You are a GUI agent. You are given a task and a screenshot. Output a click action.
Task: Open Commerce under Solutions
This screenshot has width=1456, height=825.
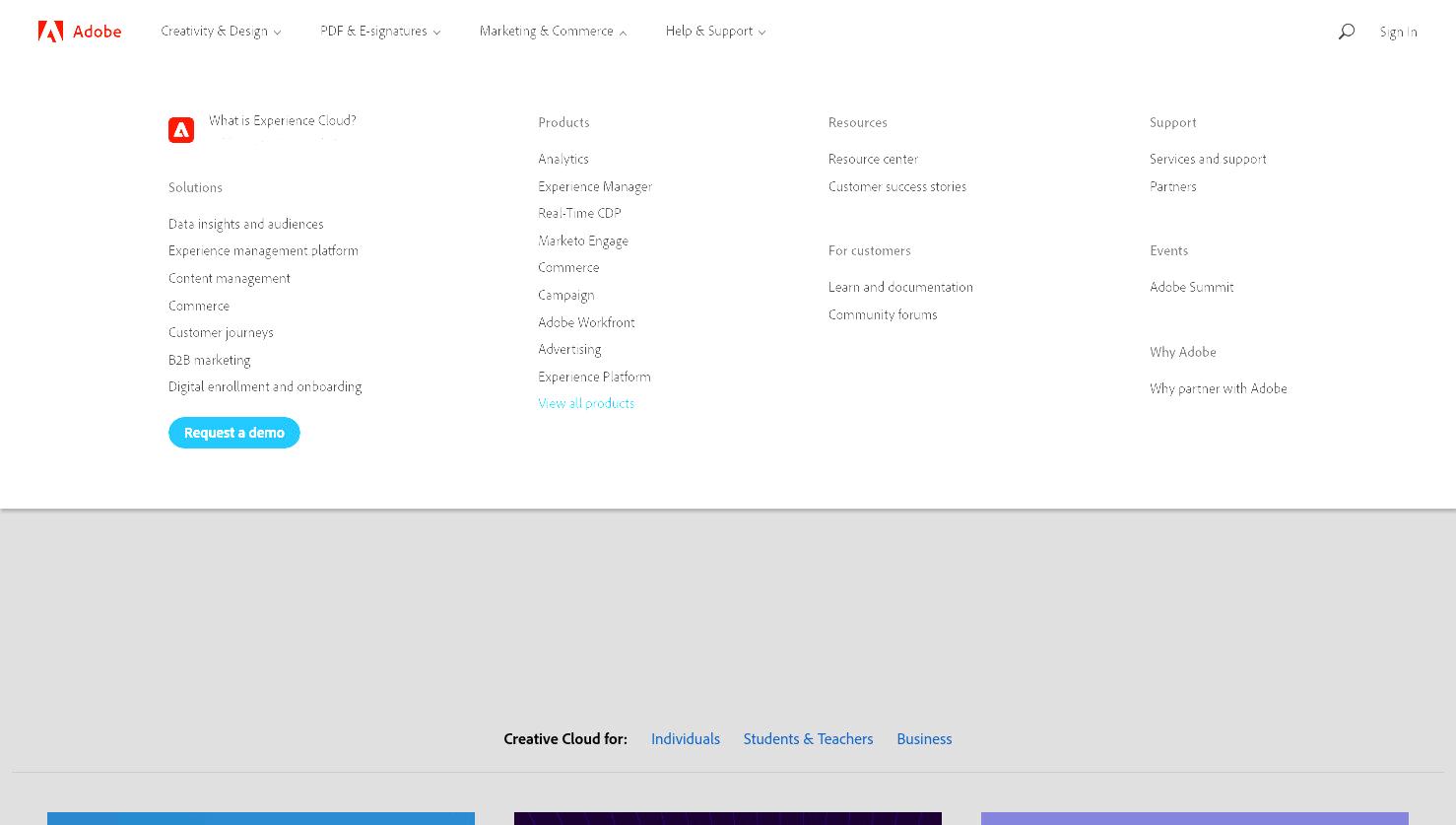click(x=199, y=306)
